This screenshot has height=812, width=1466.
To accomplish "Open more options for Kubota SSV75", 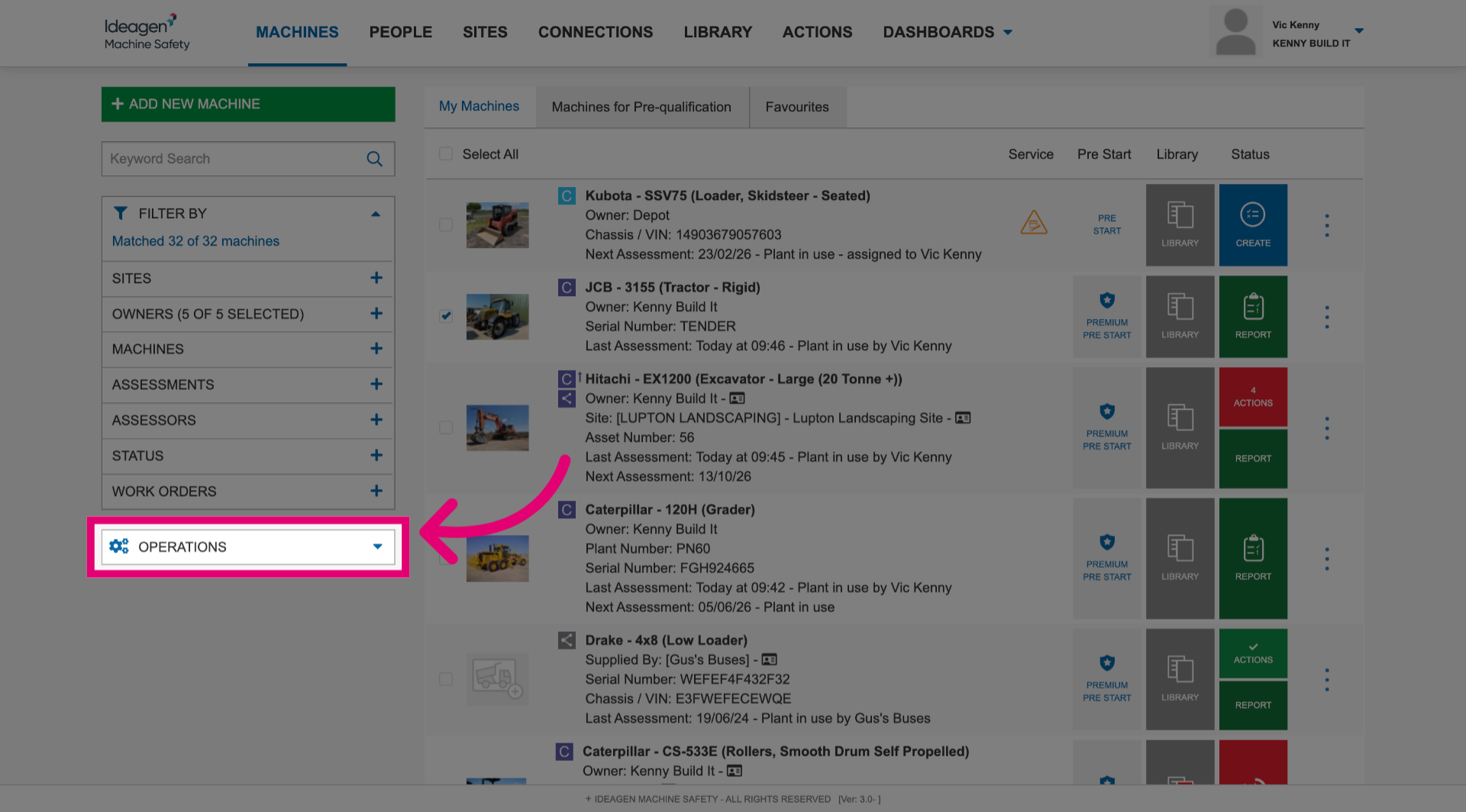I will click(1327, 225).
